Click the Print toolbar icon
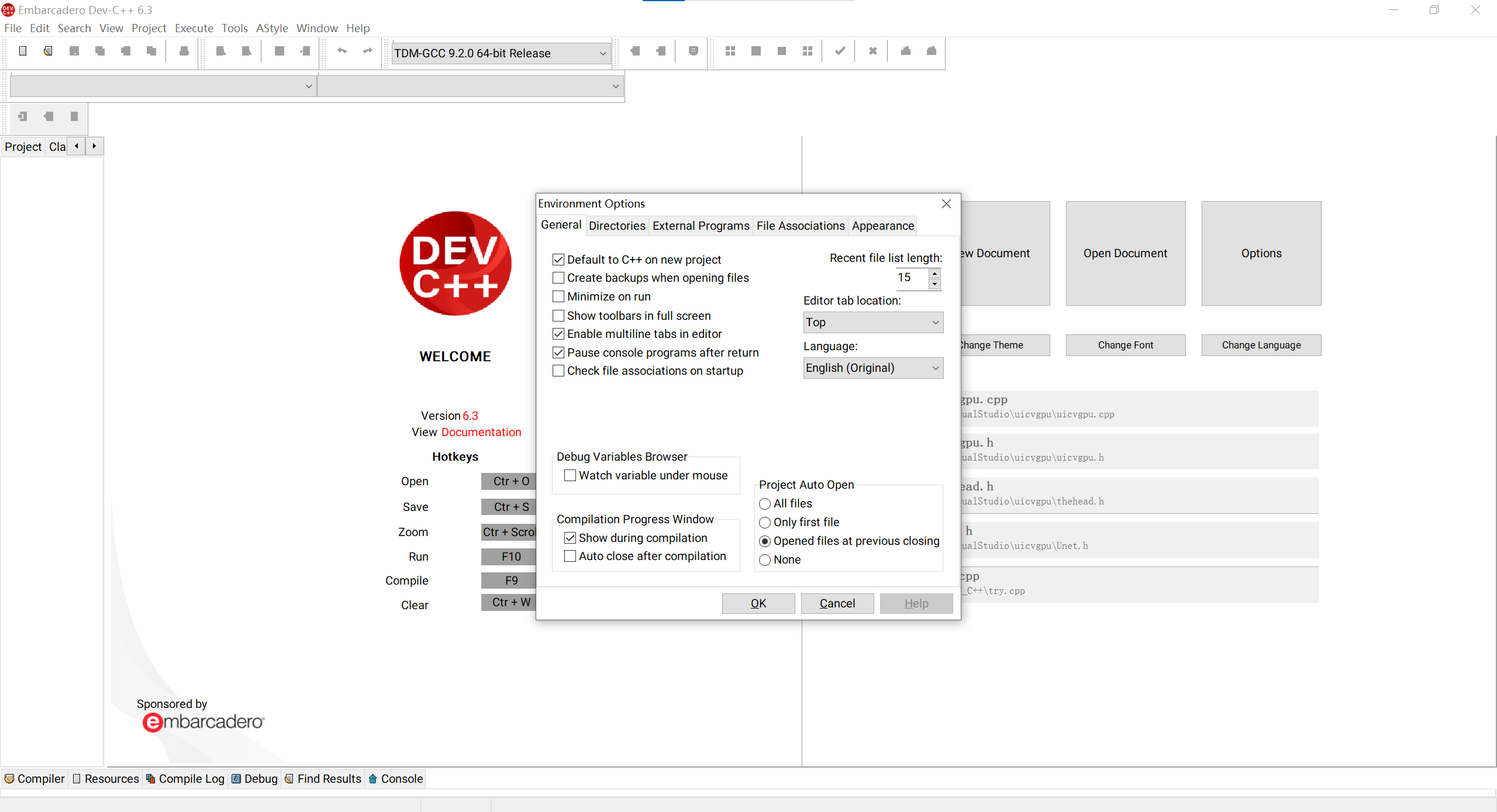 pos(184,51)
